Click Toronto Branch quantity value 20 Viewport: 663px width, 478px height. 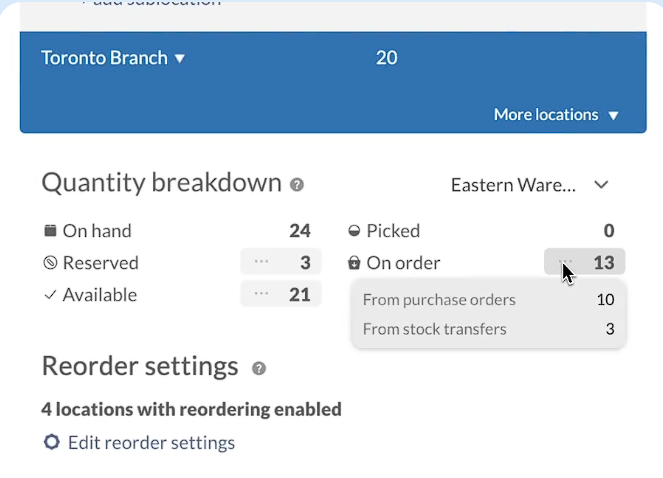(x=386, y=58)
